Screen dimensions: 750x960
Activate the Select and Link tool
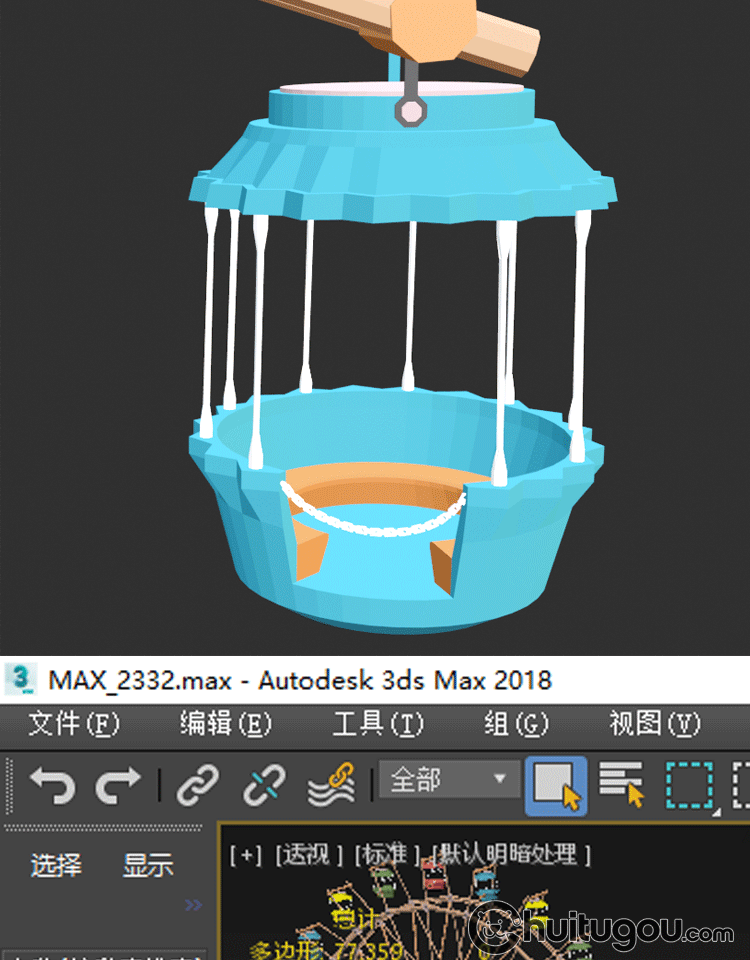tap(197, 785)
